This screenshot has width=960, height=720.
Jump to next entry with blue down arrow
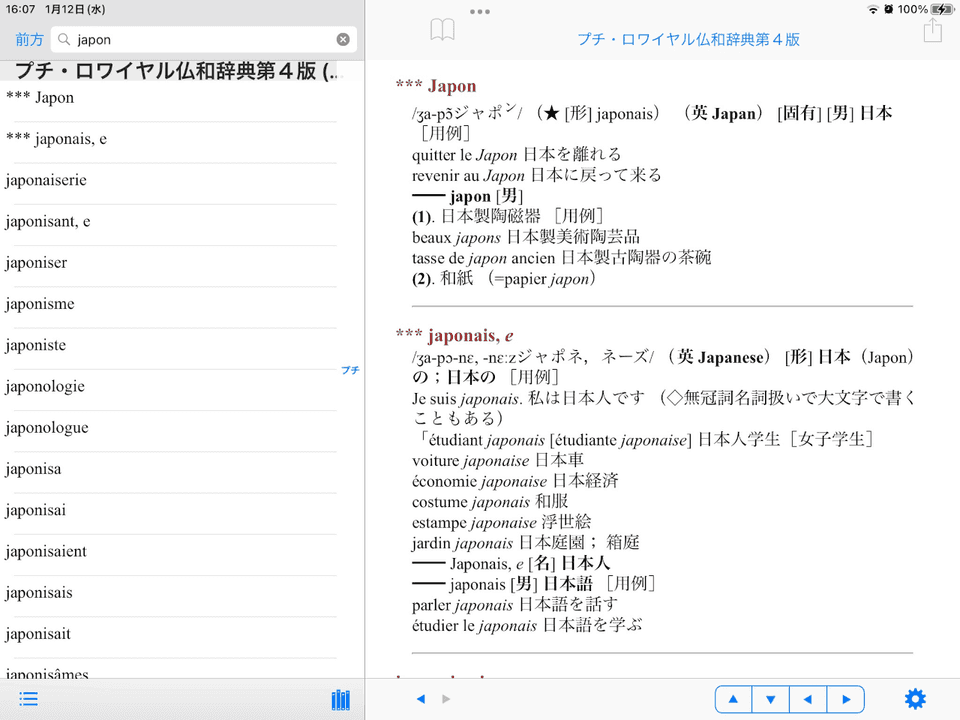click(x=770, y=699)
